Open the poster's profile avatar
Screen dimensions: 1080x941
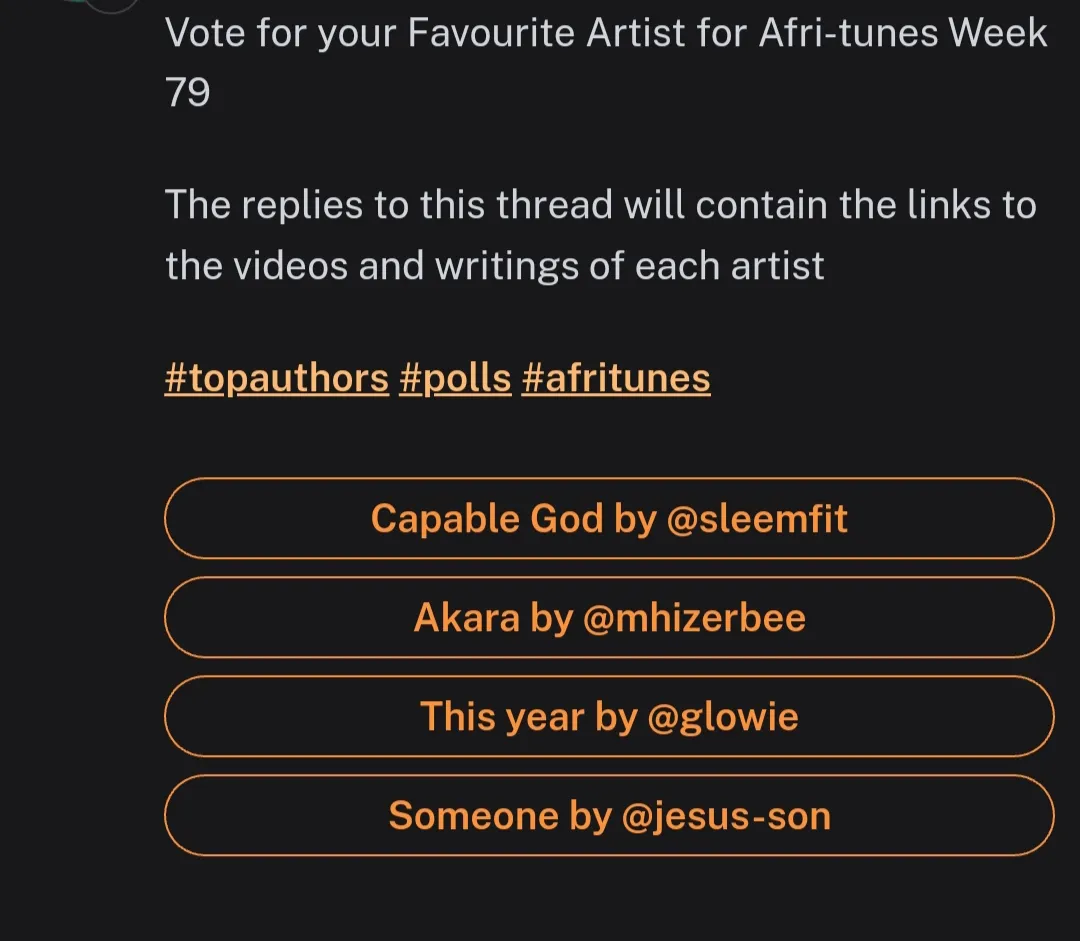point(110,5)
